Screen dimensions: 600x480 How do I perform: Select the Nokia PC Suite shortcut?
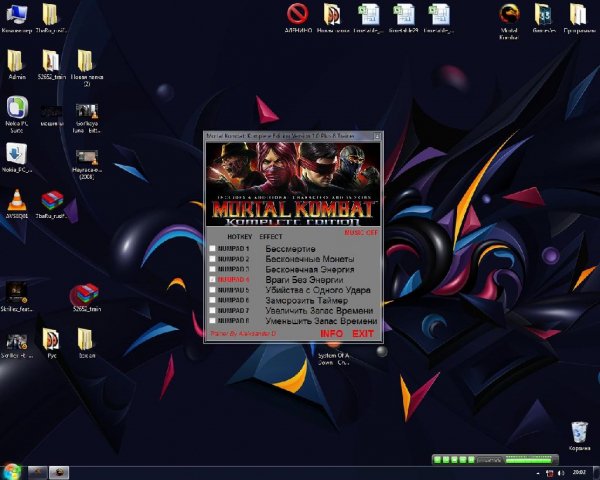(16, 114)
